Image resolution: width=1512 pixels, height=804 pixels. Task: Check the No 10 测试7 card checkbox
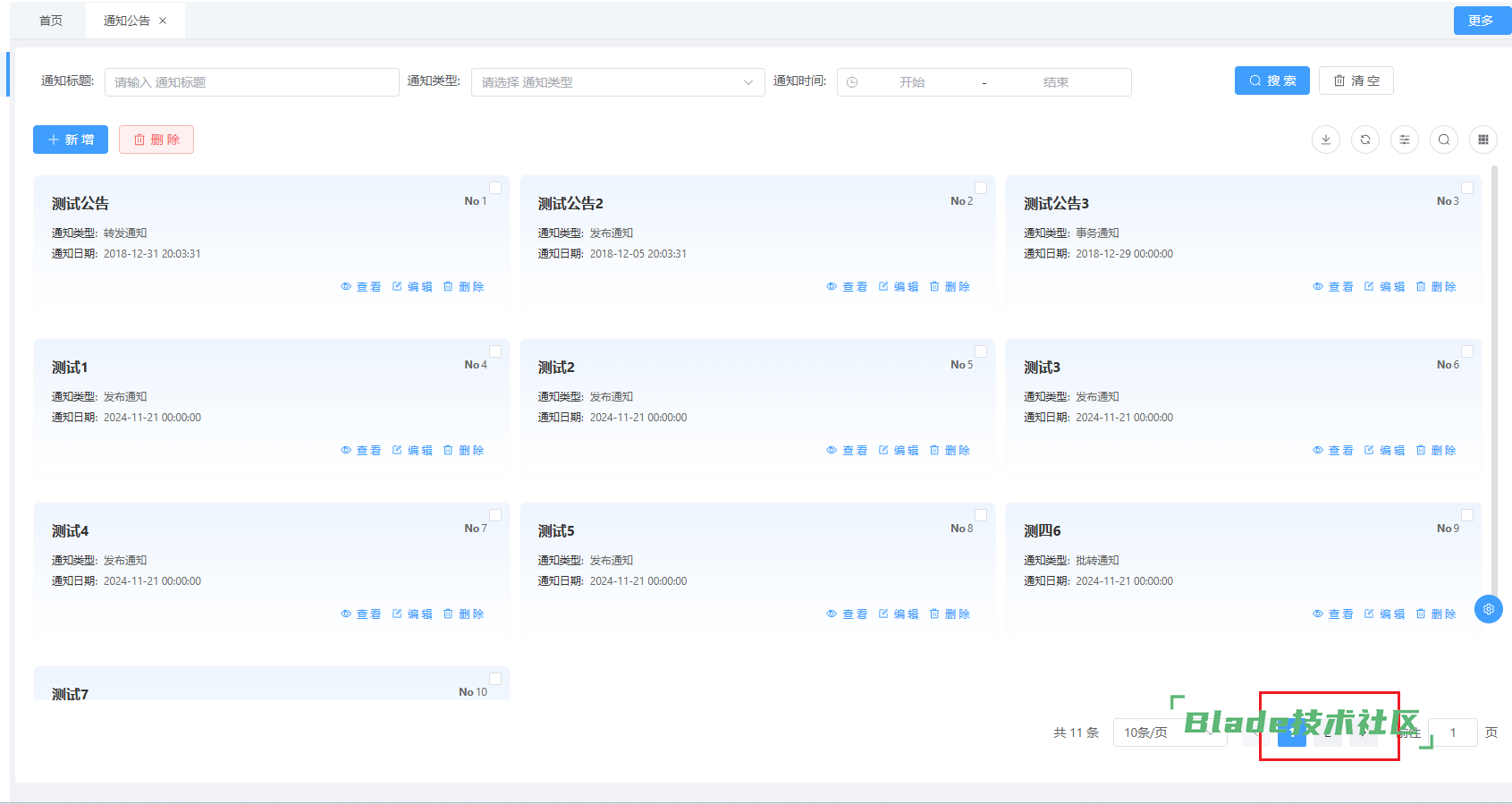coord(495,679)
